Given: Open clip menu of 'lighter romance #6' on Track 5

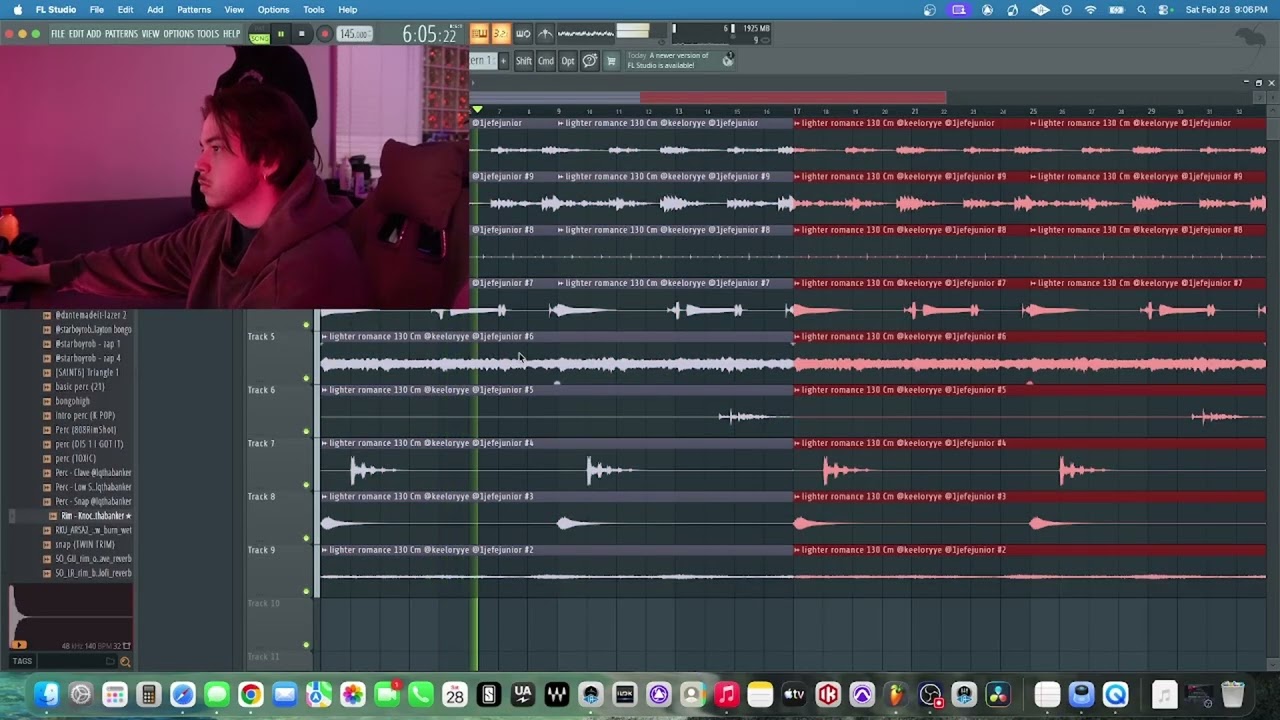Looking at the screenshot, I should [x=324, y=337].
